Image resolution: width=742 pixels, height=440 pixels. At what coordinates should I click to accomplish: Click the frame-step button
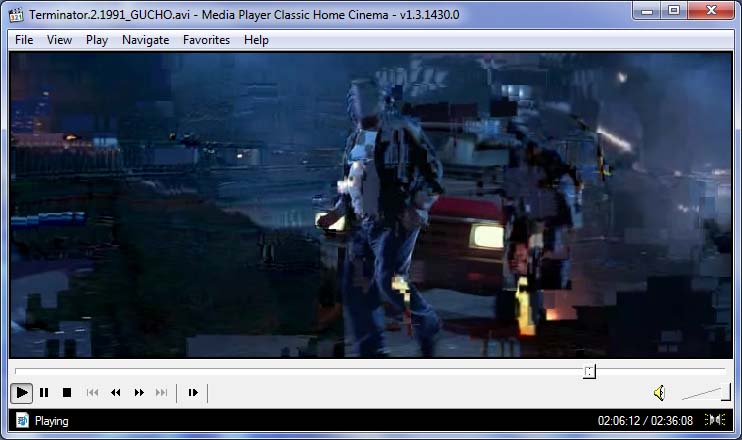coord(193,393)
